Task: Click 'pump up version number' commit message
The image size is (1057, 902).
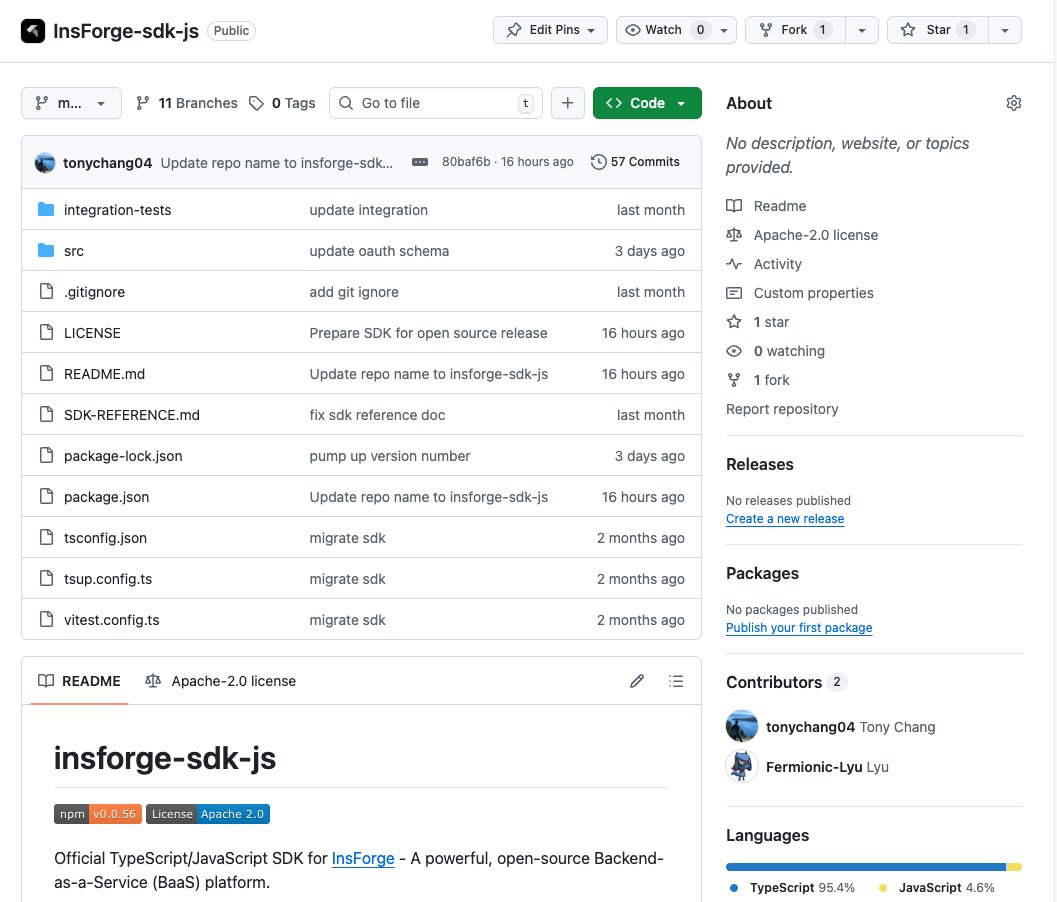Action: coord(390,456)
